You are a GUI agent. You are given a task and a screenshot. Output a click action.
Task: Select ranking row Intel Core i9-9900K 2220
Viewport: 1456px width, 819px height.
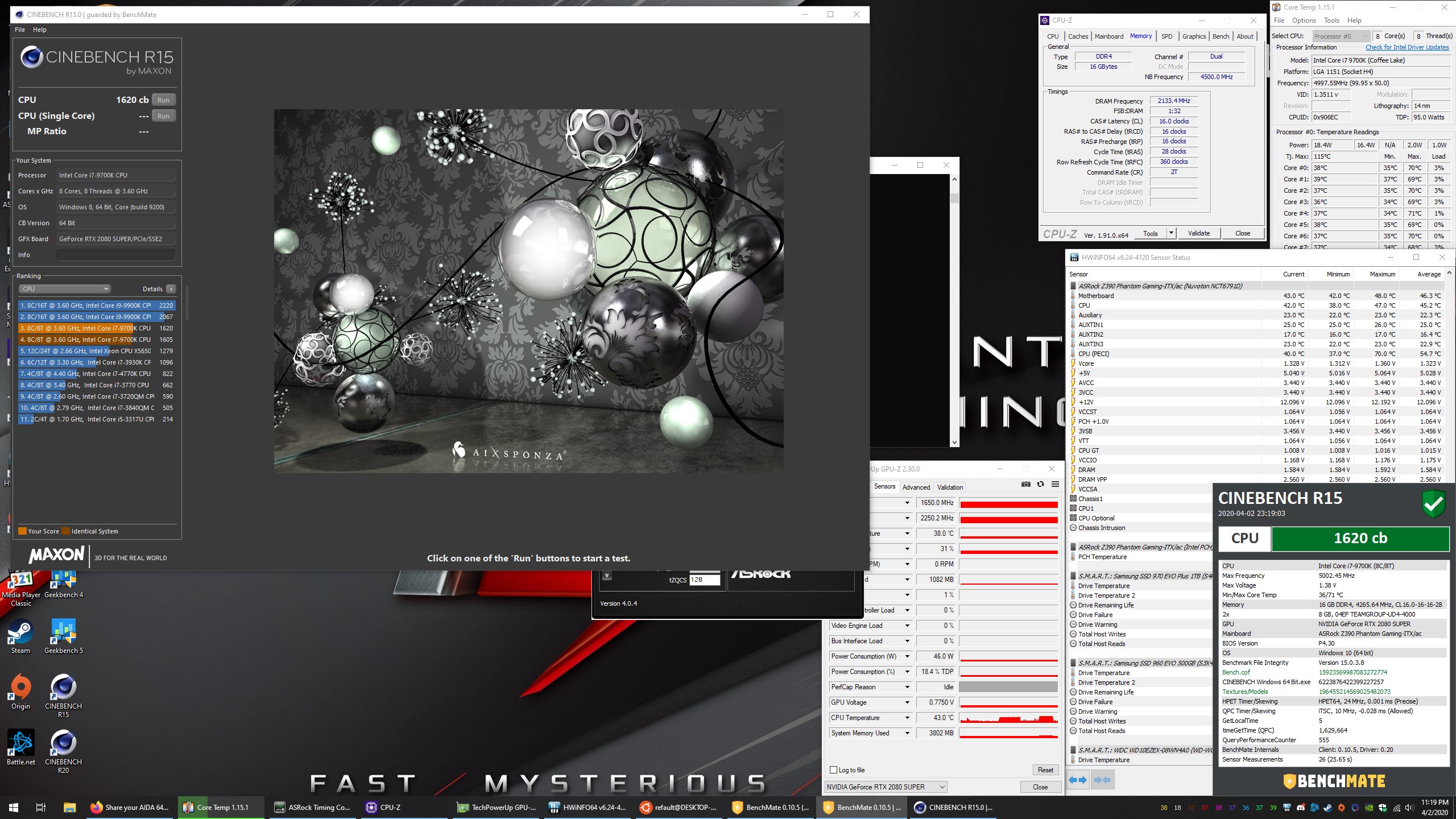coord(97,305)
